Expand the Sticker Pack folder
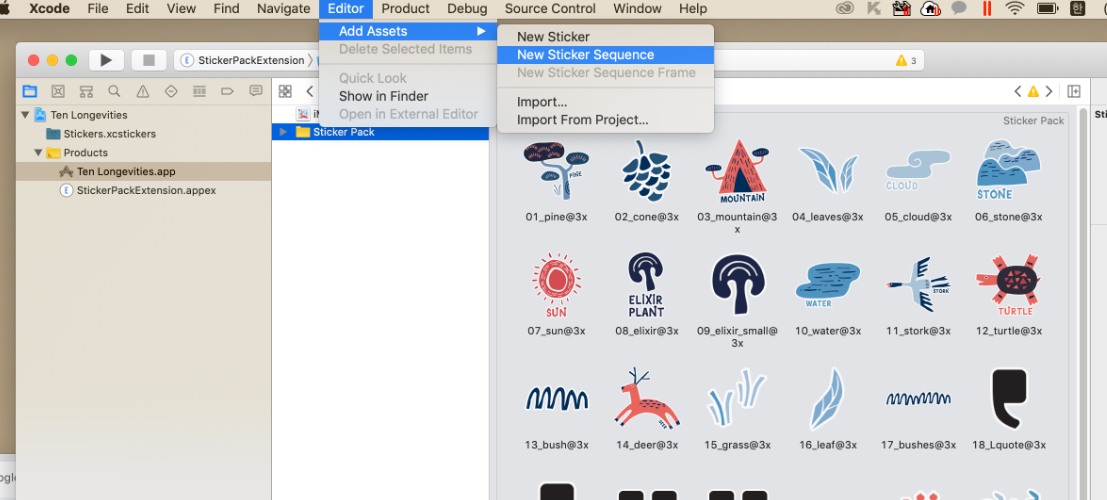This screenshot has width=1107, height=500. coord(283,132)
